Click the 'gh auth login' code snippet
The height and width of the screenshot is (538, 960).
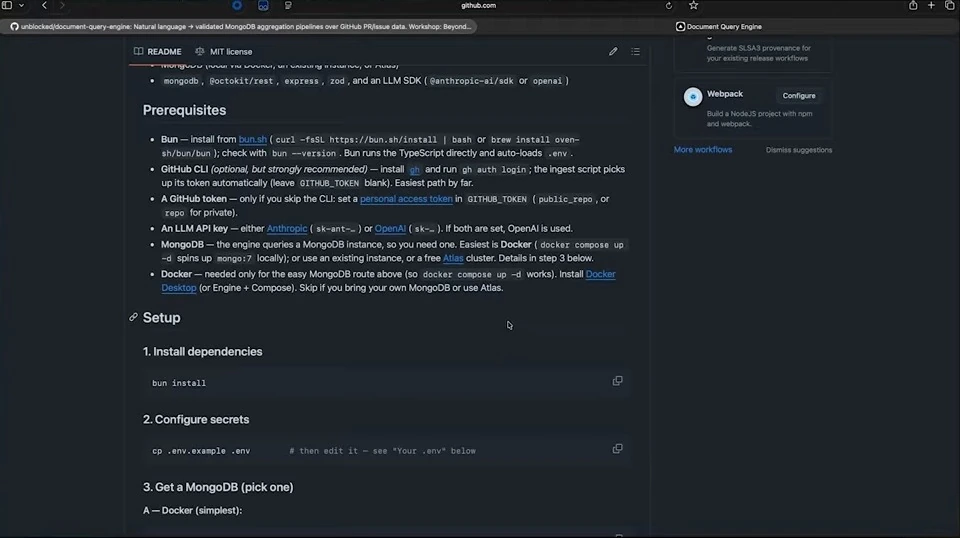(x=493, y=170)
